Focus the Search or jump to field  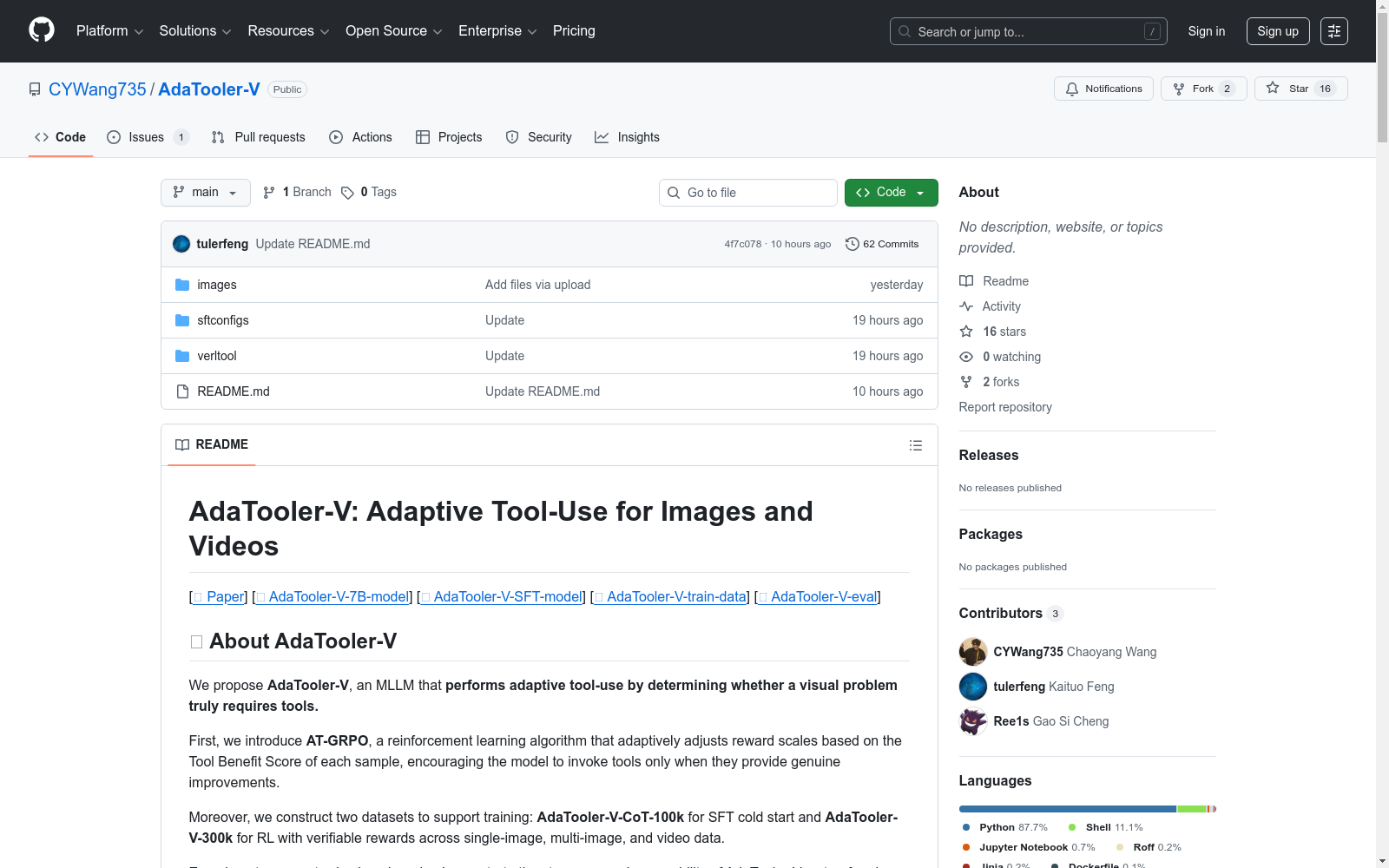click(1029, 31)
